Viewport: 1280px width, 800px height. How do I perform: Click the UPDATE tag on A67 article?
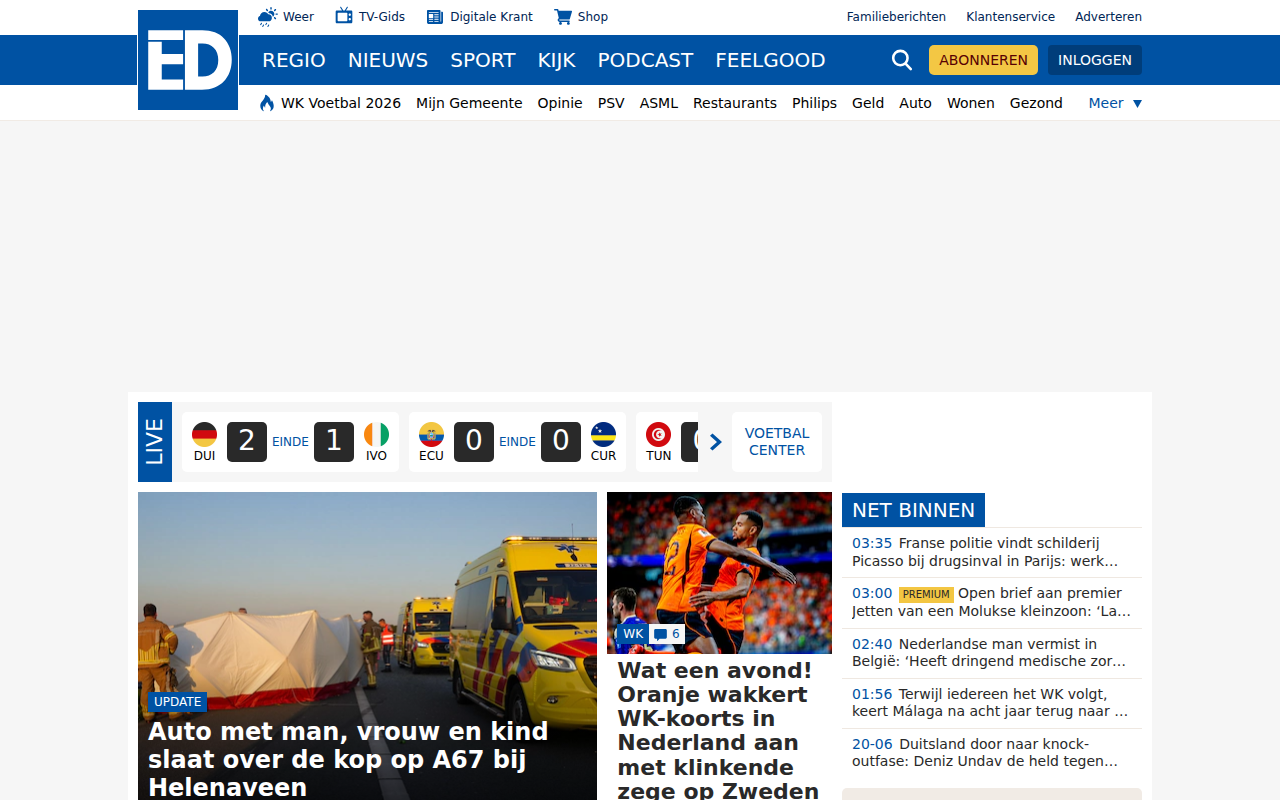(x=178, y=702)
